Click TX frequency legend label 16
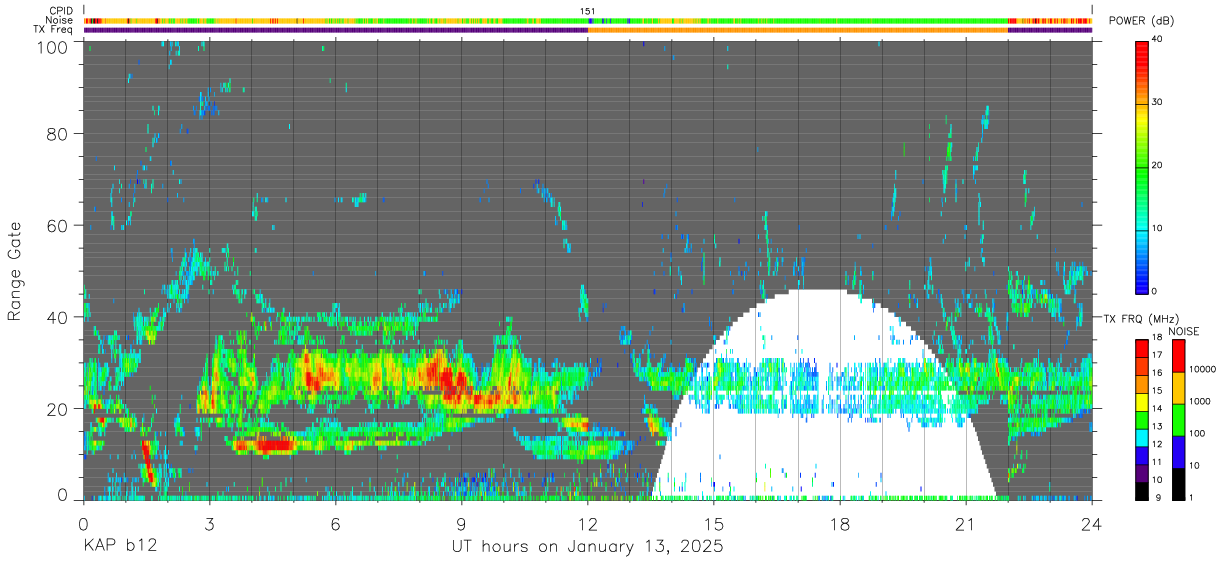Image resolution: width=1228 pixels, height=567 pixels. tap(1156, 373)
